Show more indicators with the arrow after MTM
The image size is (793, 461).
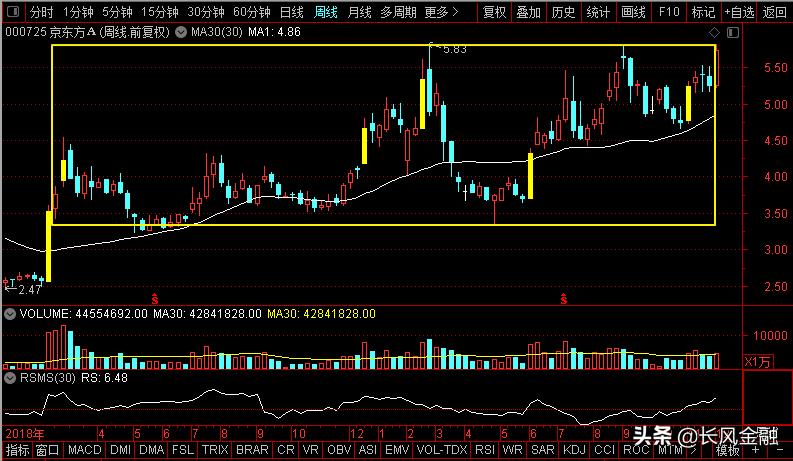tap(694, 449)
